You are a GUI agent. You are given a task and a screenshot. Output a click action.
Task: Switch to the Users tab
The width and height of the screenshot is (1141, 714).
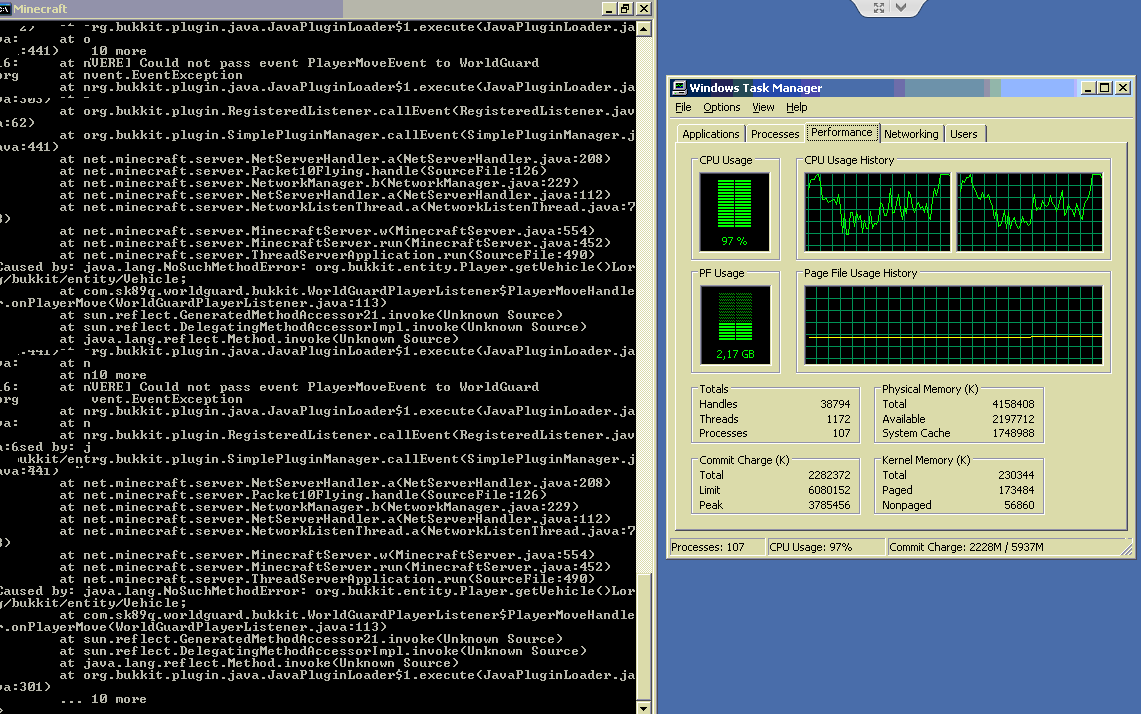pyautogui.click(x=963, y=134)
